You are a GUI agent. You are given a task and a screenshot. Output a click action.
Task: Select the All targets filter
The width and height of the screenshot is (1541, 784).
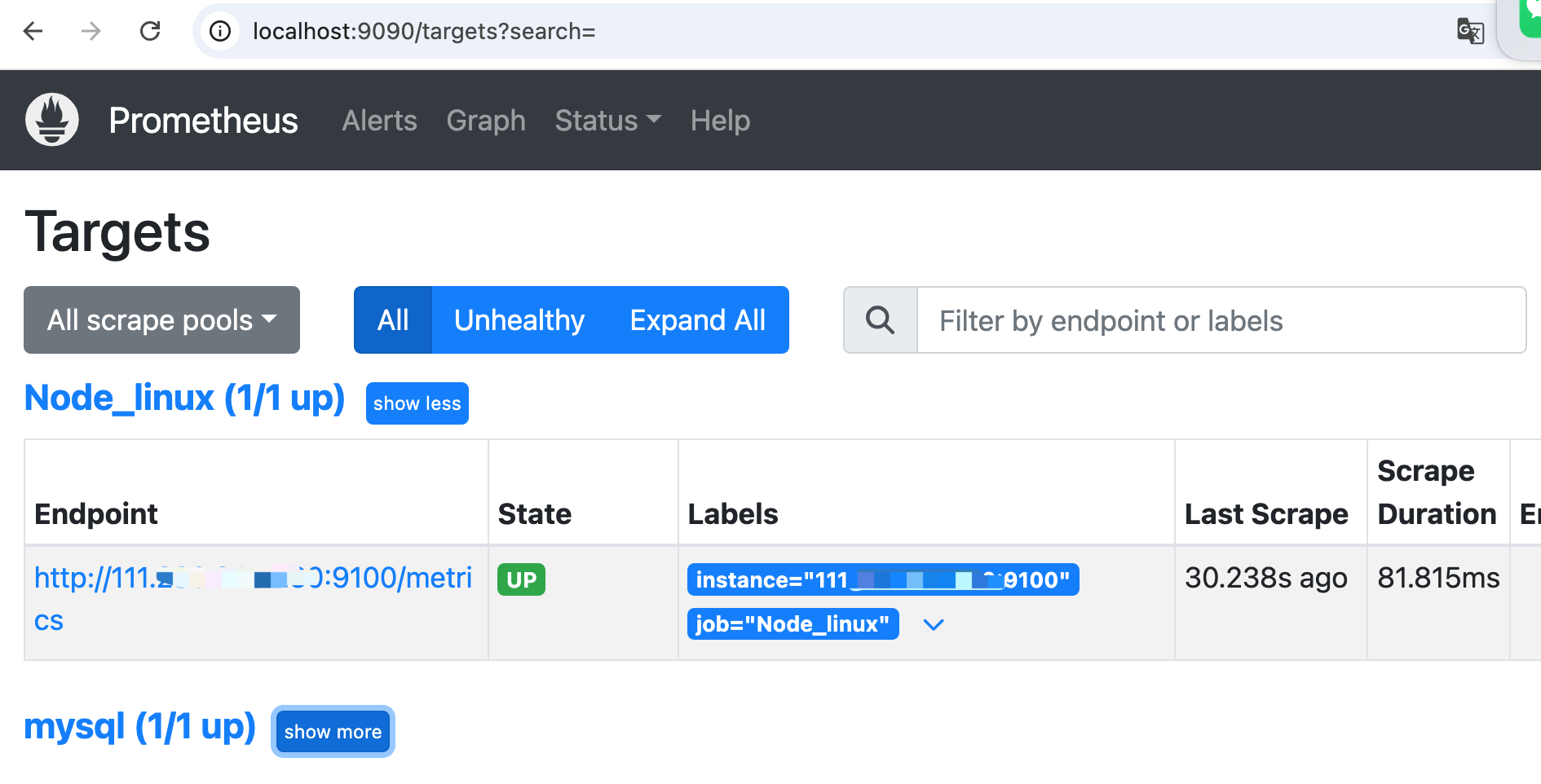click(x=393, y=319)
